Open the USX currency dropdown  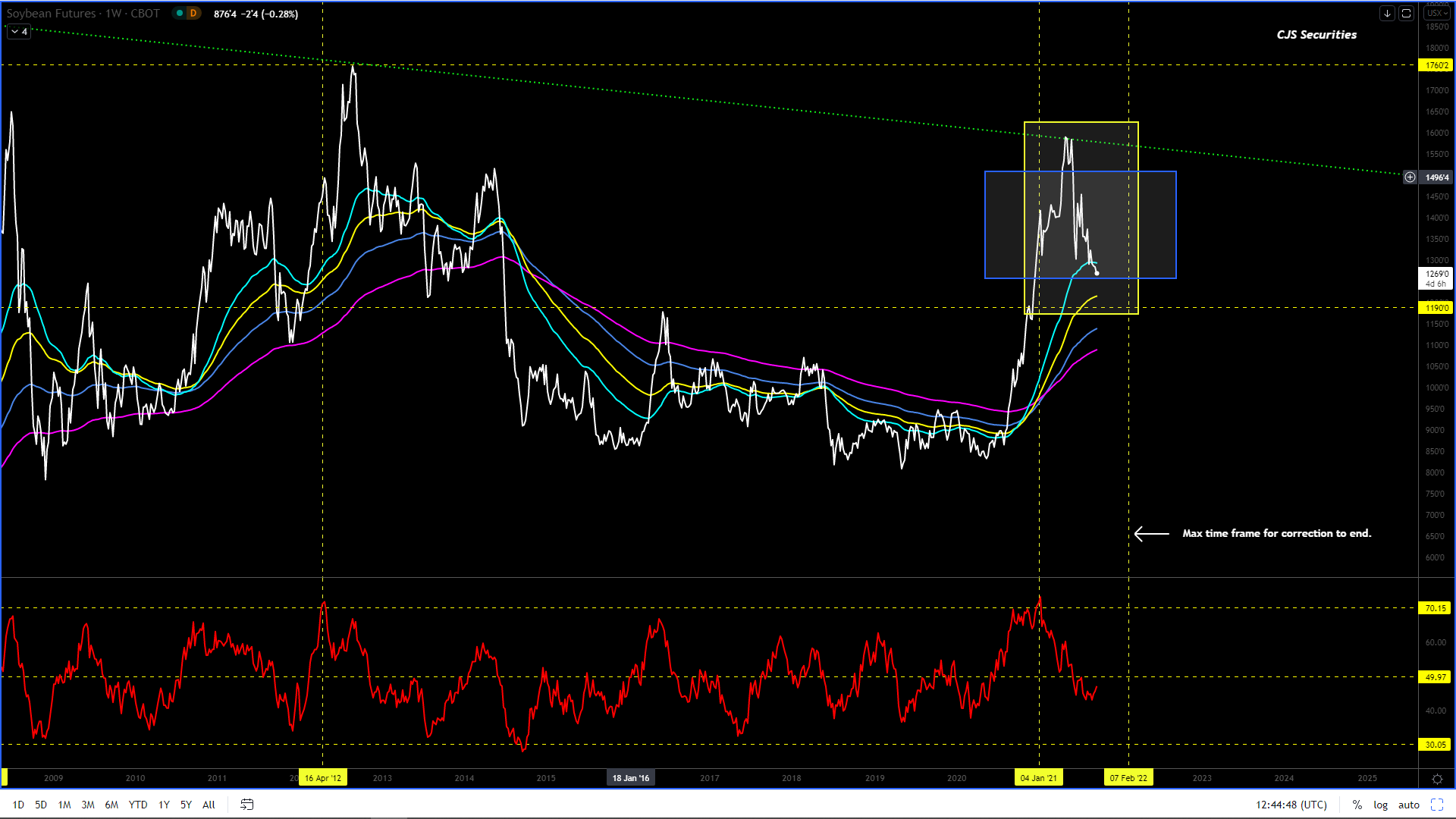pyautogui.click(x=1436, y=13)
